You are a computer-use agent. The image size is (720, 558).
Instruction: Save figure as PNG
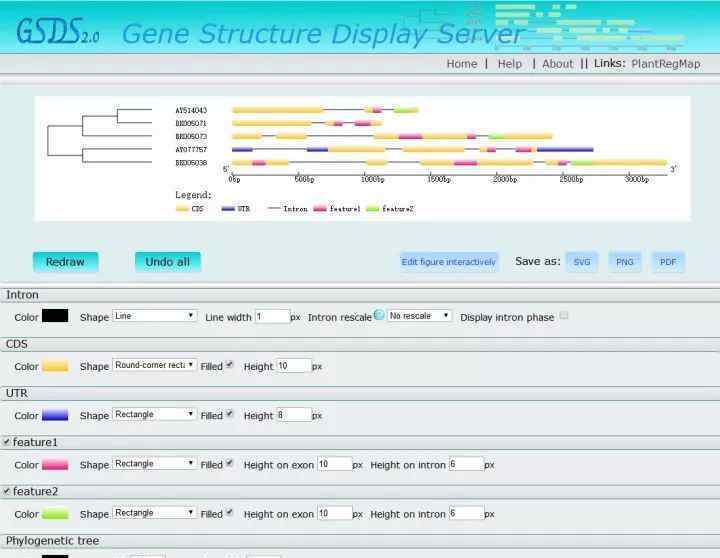tap(624, 262)
